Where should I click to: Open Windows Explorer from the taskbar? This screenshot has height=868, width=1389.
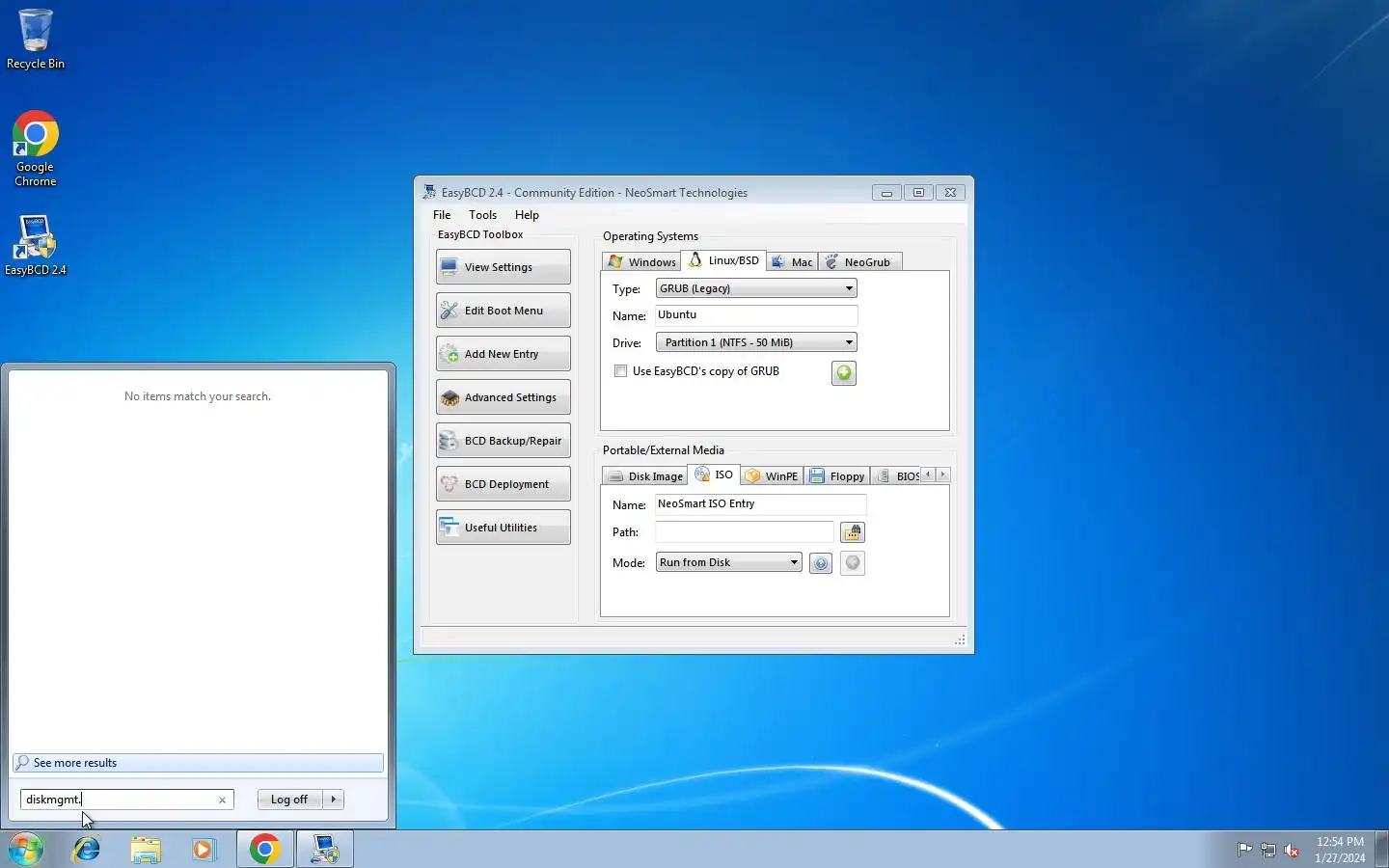point(146,850)
